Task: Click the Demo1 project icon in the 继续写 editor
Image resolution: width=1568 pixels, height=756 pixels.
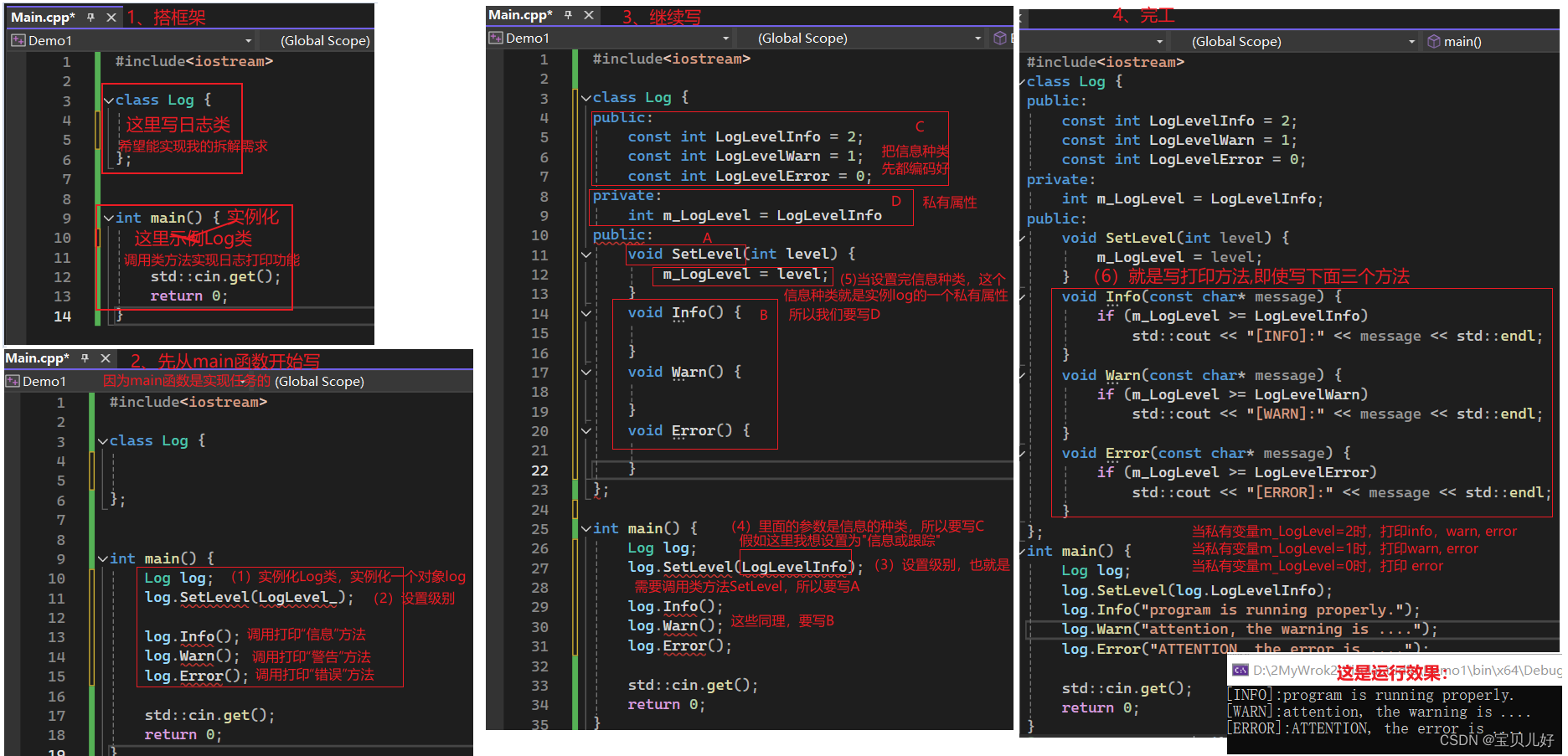Action: click(496, 38)
